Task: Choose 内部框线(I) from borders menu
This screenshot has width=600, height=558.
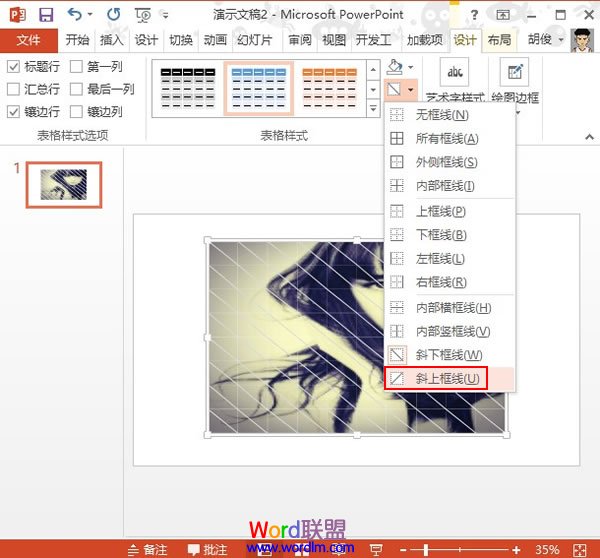Action: [x=450, y=186]
